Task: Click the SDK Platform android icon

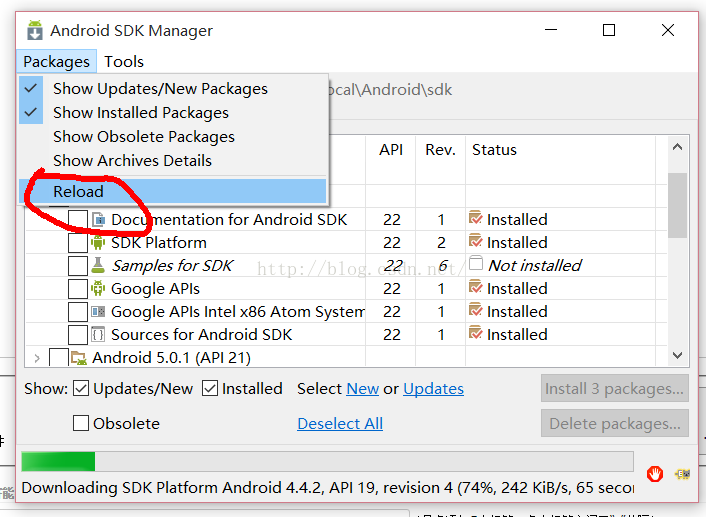Action: (98, 243)
